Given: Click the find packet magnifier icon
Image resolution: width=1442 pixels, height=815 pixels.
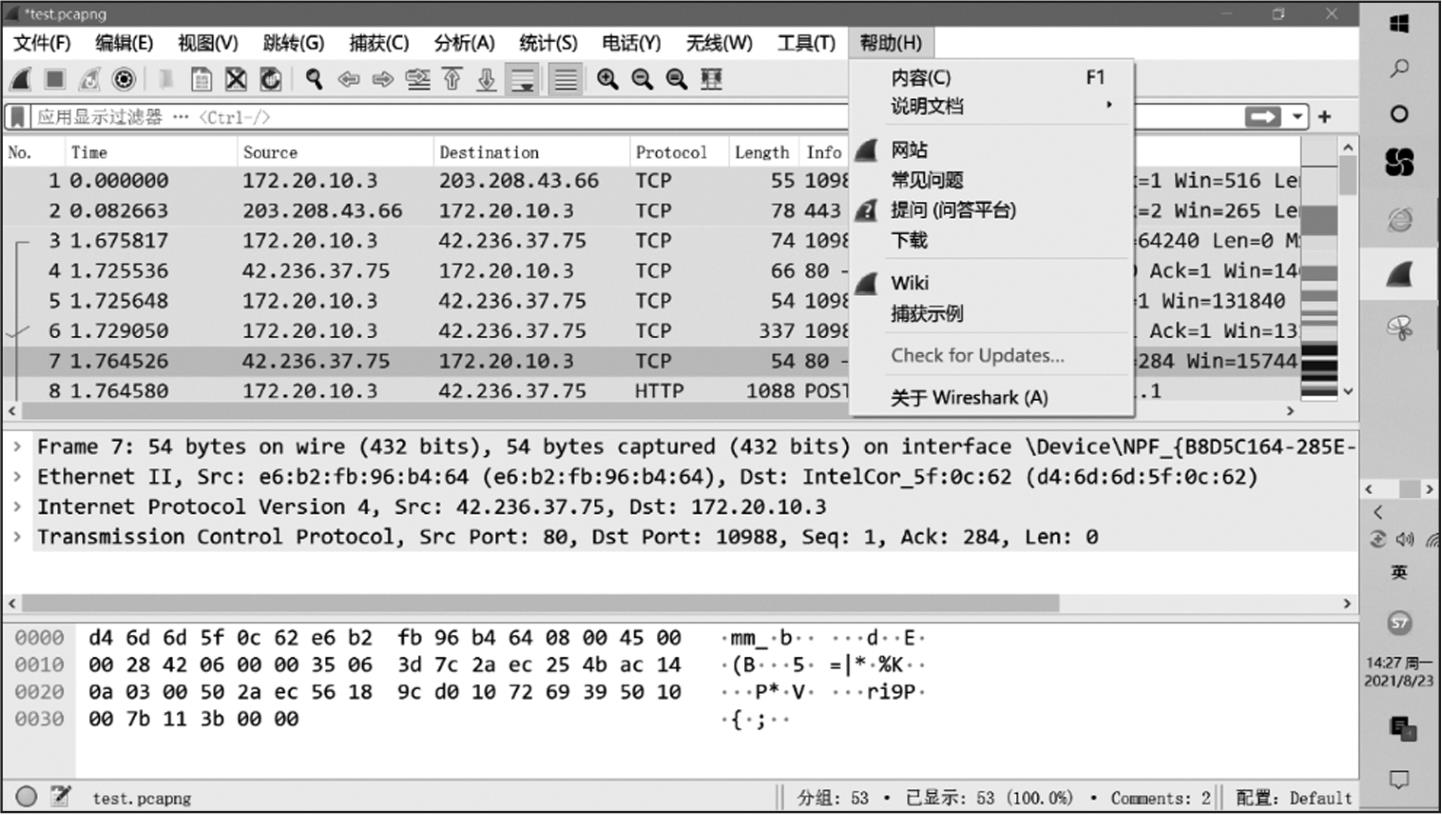Looking at the screenshot, I should (x=314, y=80).
